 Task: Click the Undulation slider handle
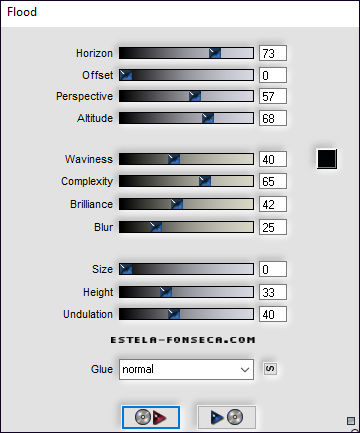pyautogui.click(x=174, y=314)
